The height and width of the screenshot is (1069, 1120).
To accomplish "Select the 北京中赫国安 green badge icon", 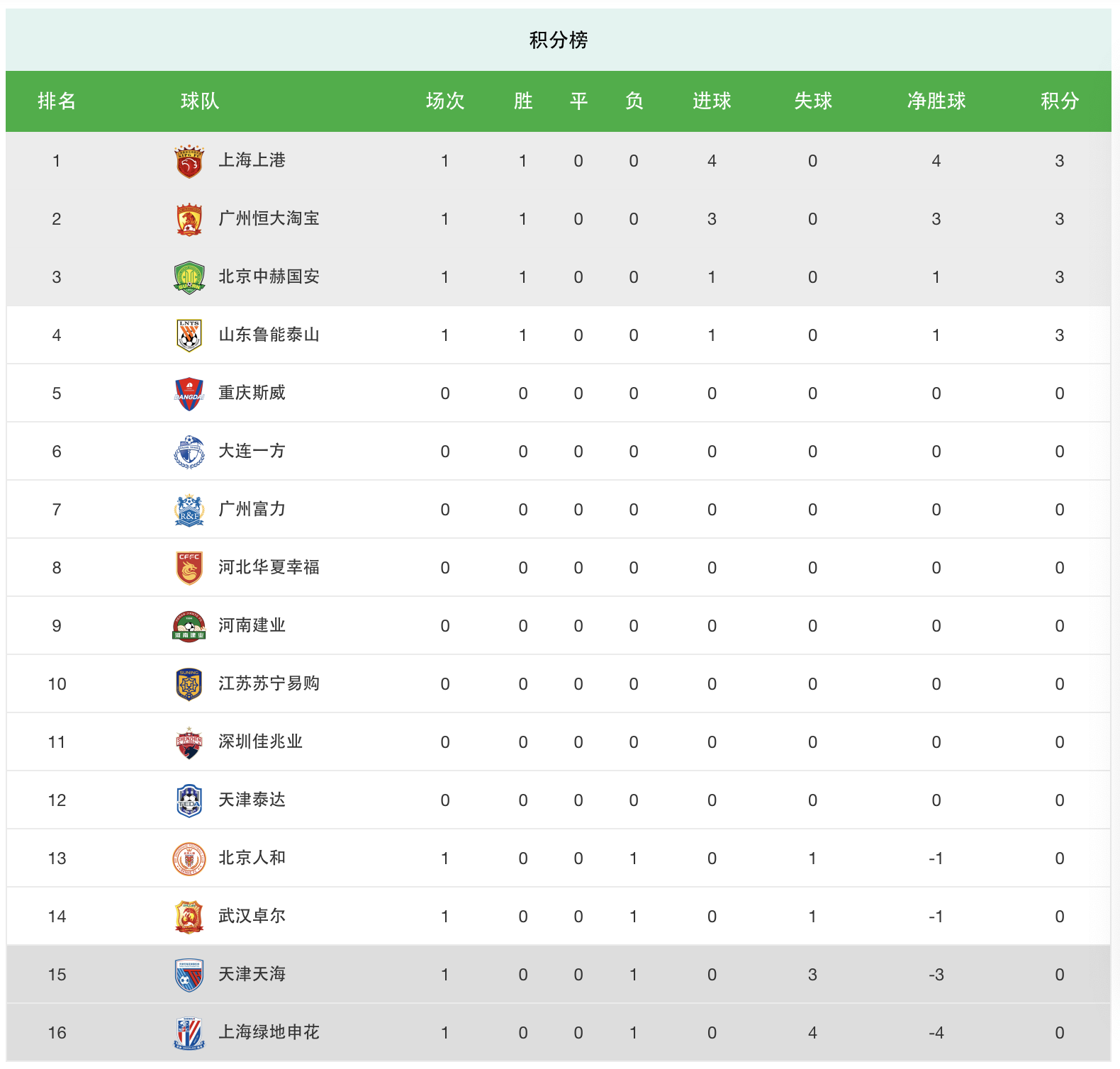I will (x=189, y=277).
